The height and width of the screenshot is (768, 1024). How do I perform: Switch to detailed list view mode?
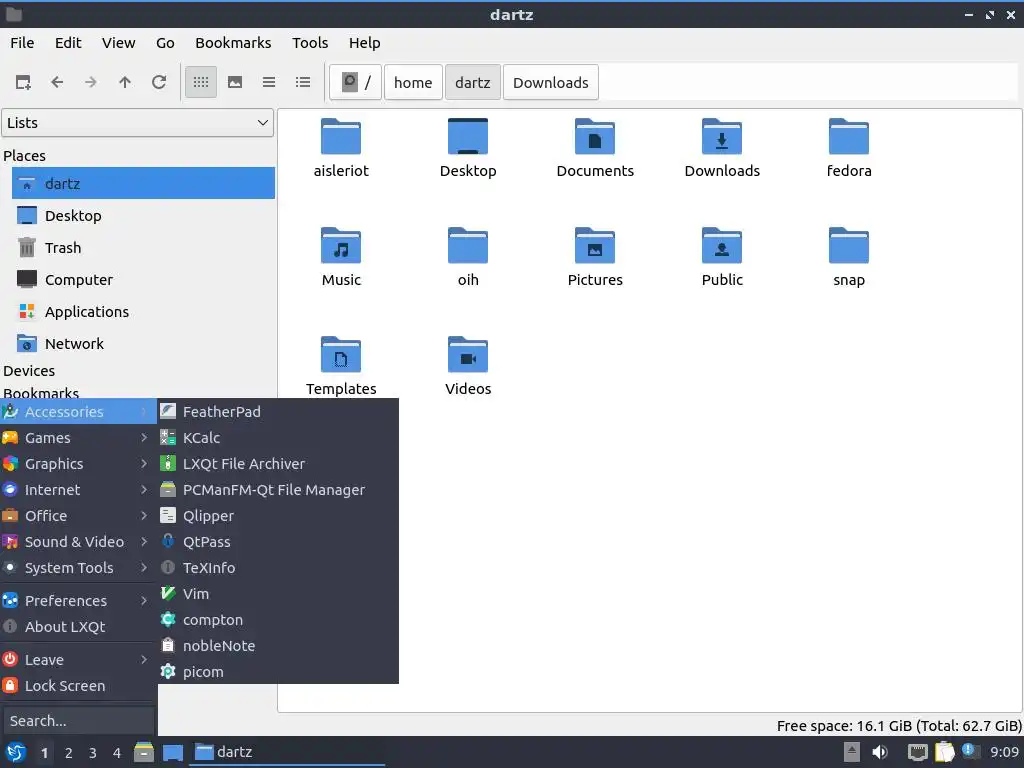(303, 82)
